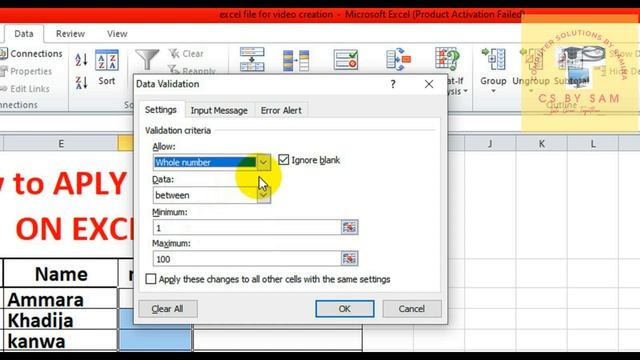Open the Sort dialog button
This screenshot has width=640, height=360.
point(107,67)
